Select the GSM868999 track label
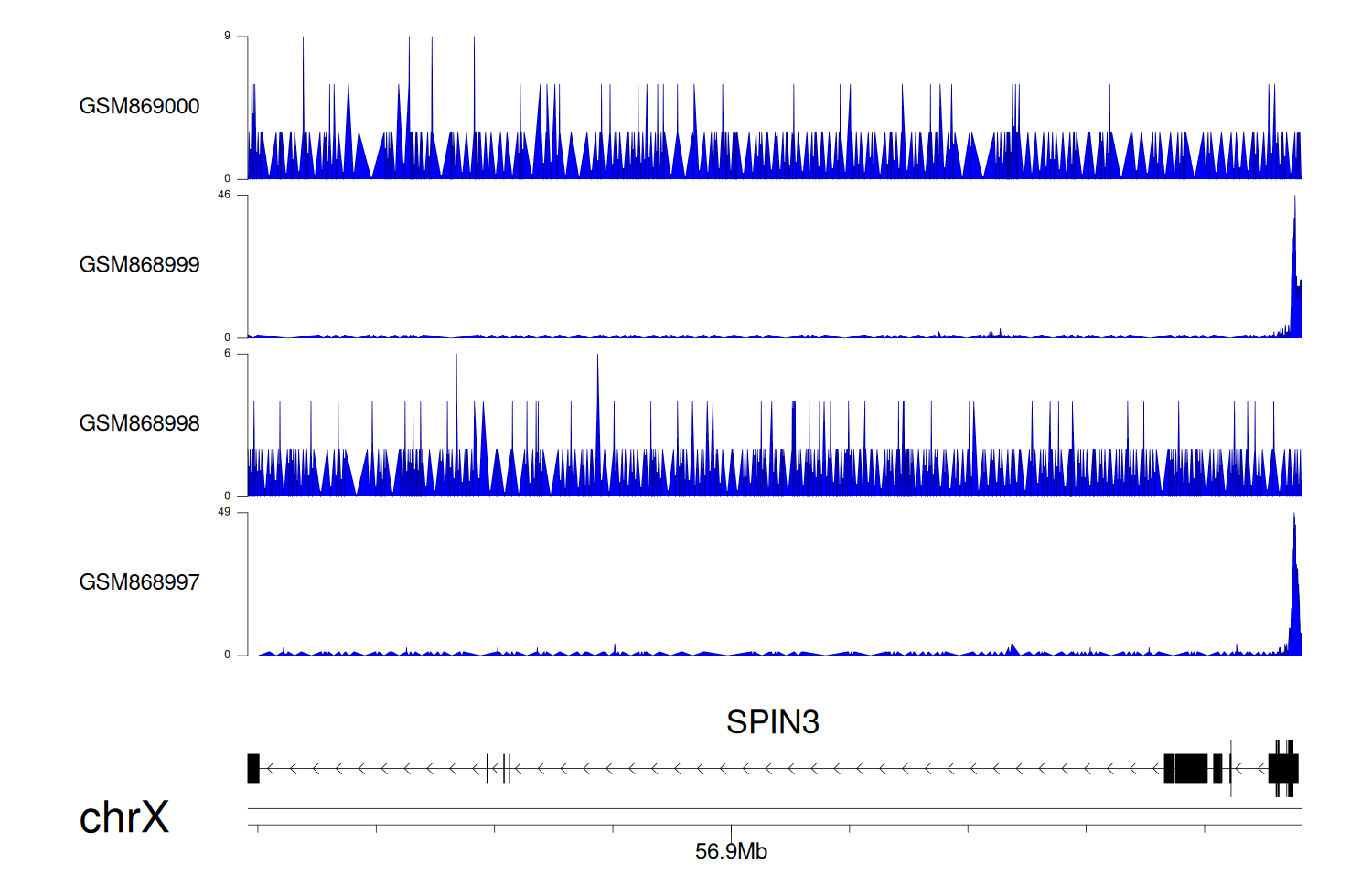The image size is (1372, 896). click(x=139, y=265)
